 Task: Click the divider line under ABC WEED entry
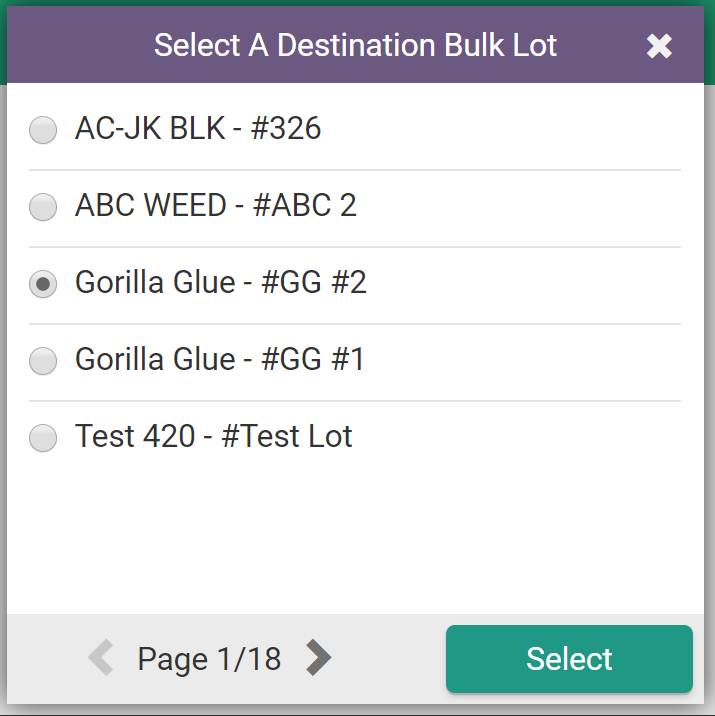[355, 247]
